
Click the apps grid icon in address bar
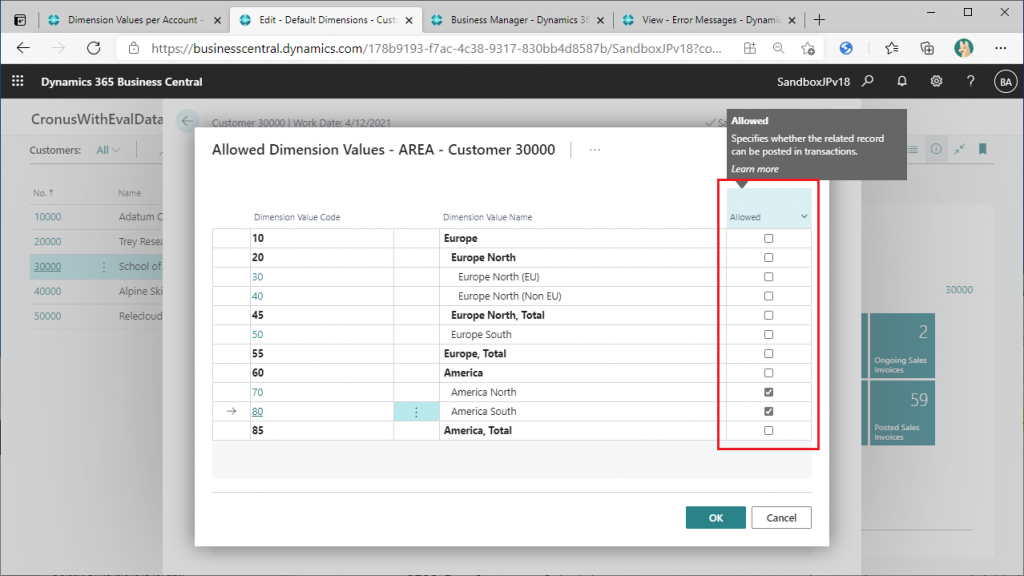[750, 48]
